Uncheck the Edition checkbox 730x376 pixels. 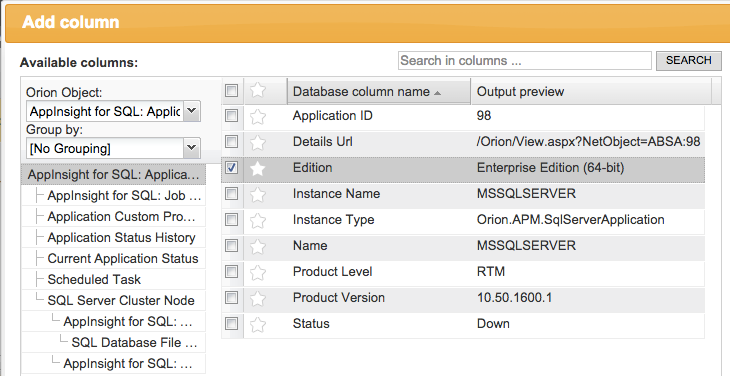point(231,168)
